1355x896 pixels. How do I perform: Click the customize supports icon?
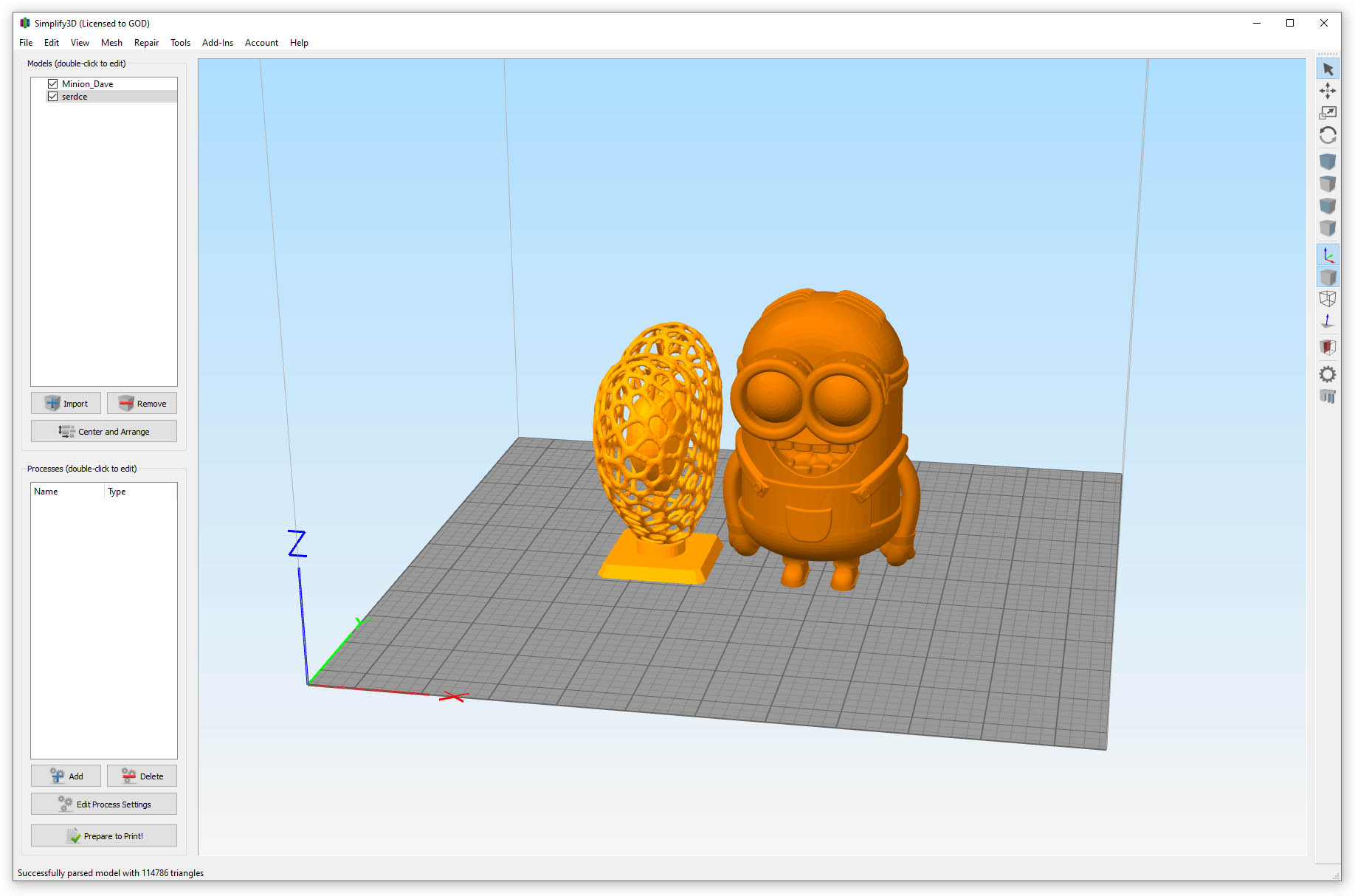[1328, 397]
